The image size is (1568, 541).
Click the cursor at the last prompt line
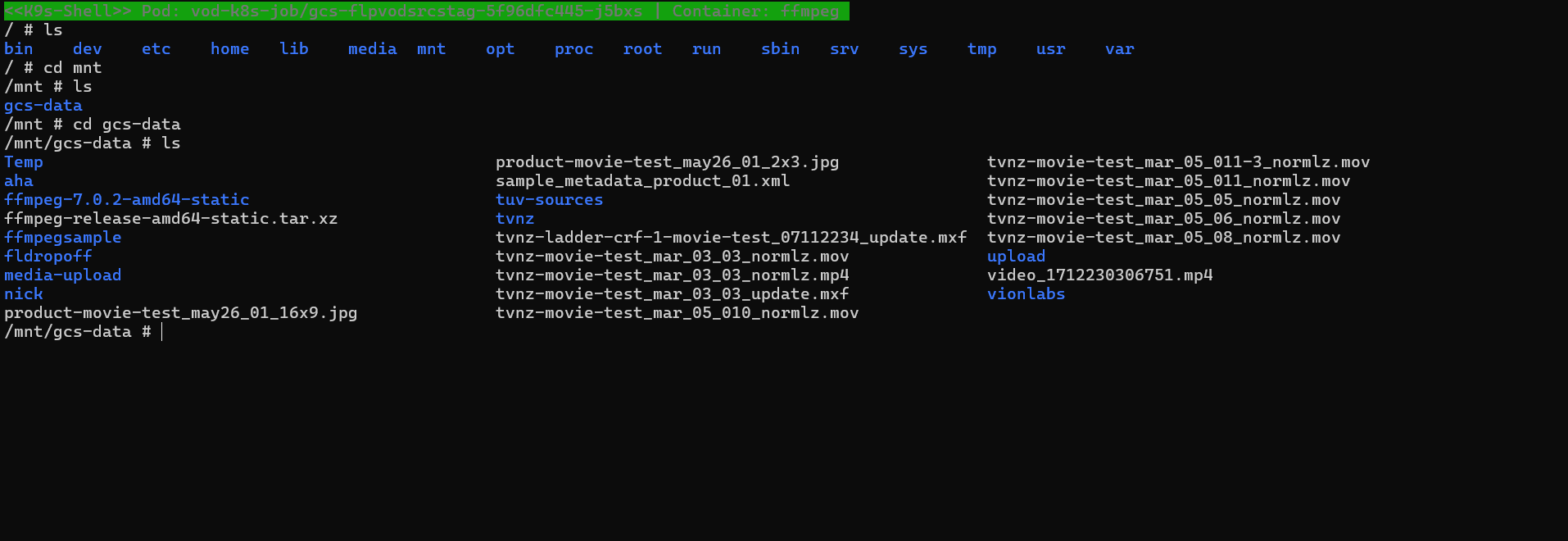(162, 332)
